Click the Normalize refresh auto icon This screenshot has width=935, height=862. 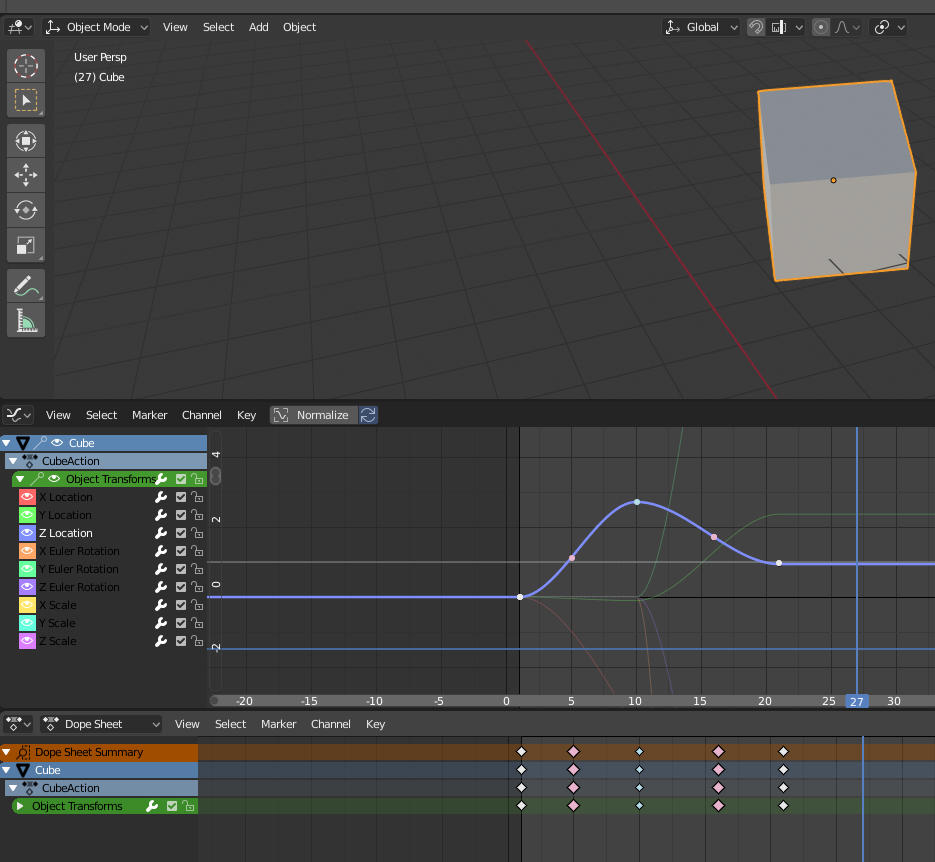click(368, 415)
